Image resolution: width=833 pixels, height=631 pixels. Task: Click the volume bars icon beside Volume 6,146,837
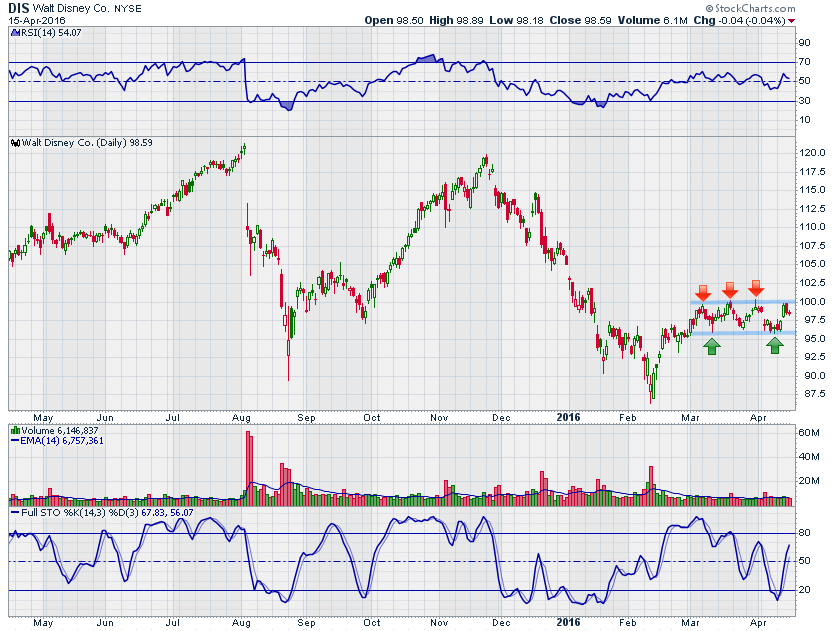click(x=15, y=431)
